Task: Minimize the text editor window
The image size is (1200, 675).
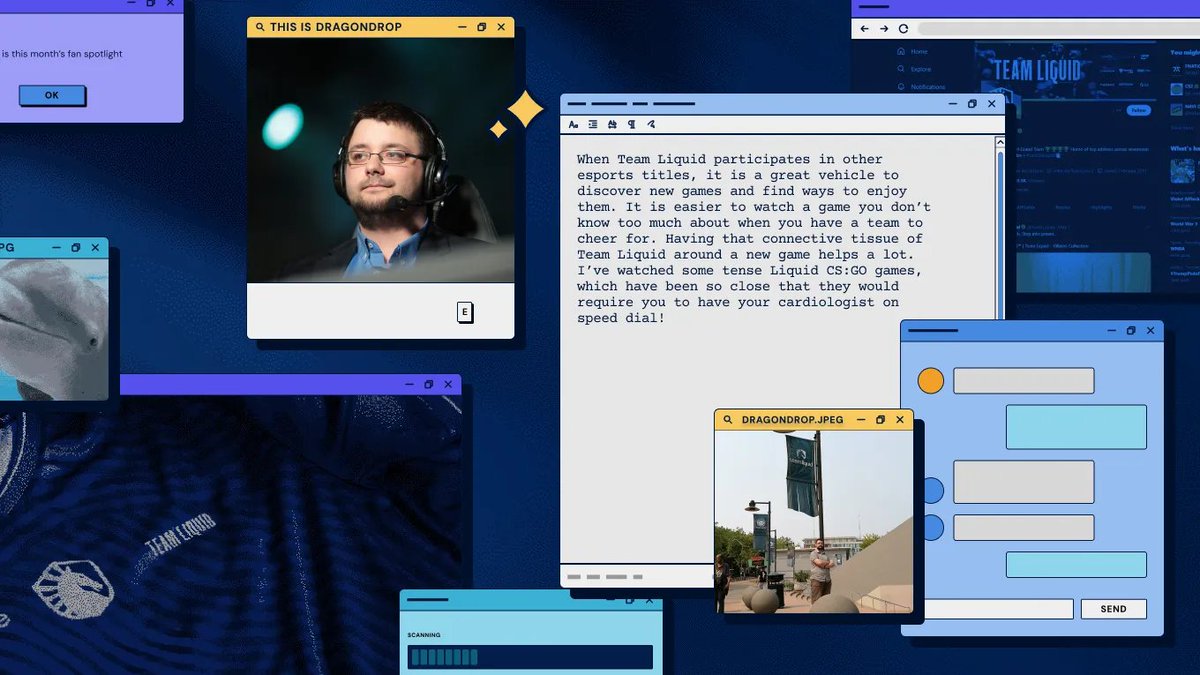Action: coord(951,103)
